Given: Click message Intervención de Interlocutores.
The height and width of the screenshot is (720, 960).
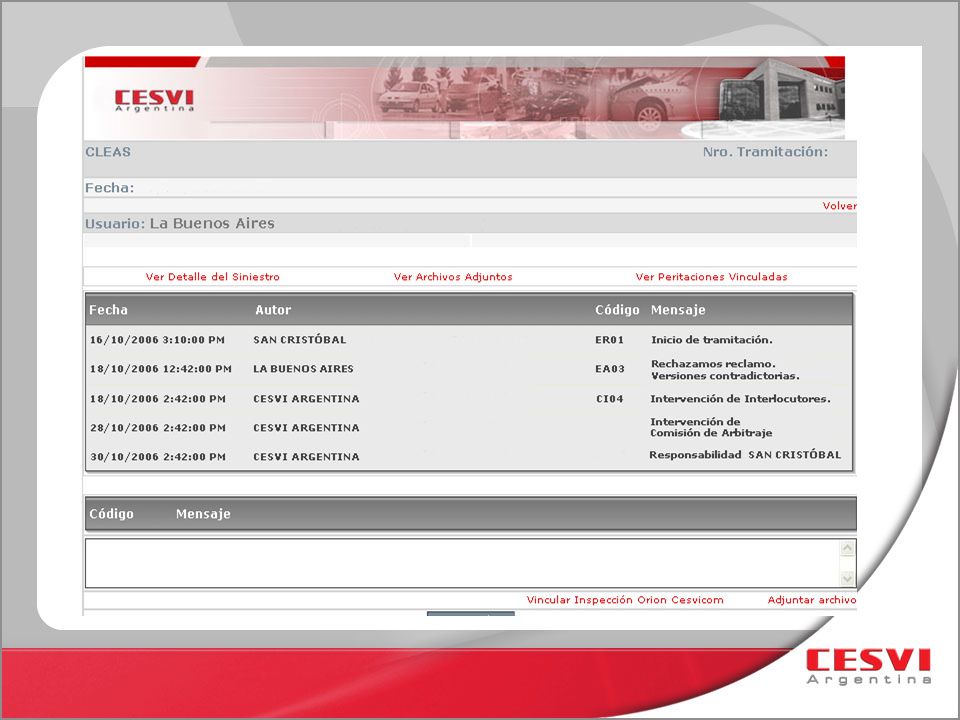Looking at the screenshot, I should 740,399.
